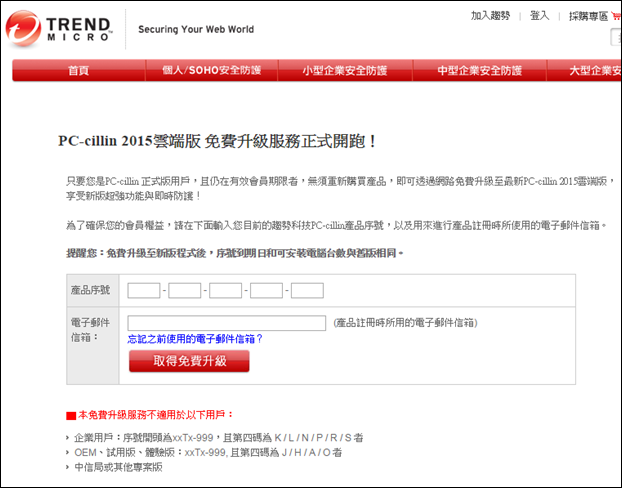Click the Securing Your Web World tagline

pos(196,29)
